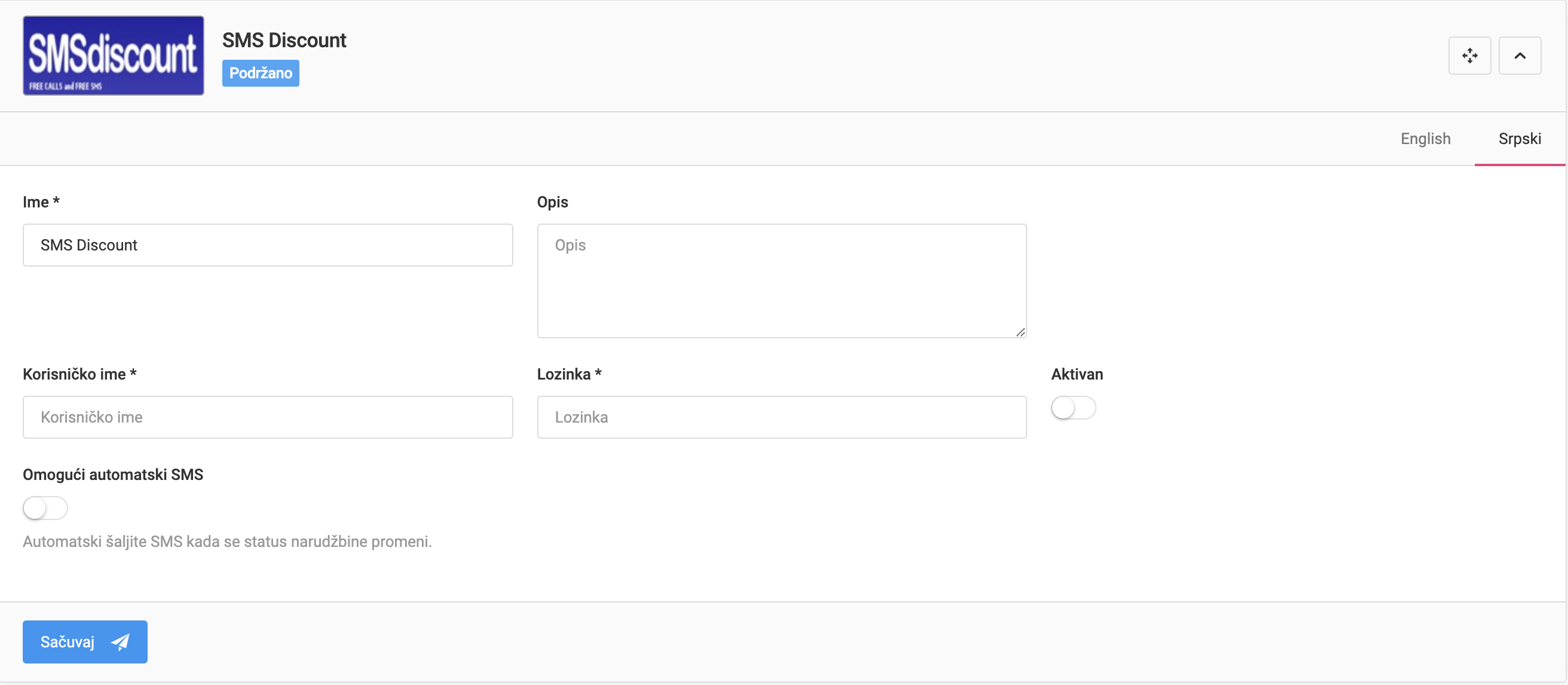
Task: Click the collapse arrow top right
Action: tap(1520, 55)
